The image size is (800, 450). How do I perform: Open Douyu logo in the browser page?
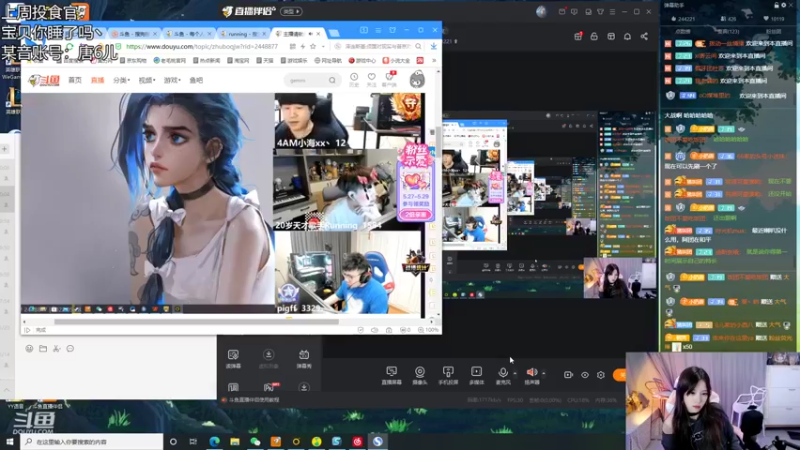click(44, 80)
